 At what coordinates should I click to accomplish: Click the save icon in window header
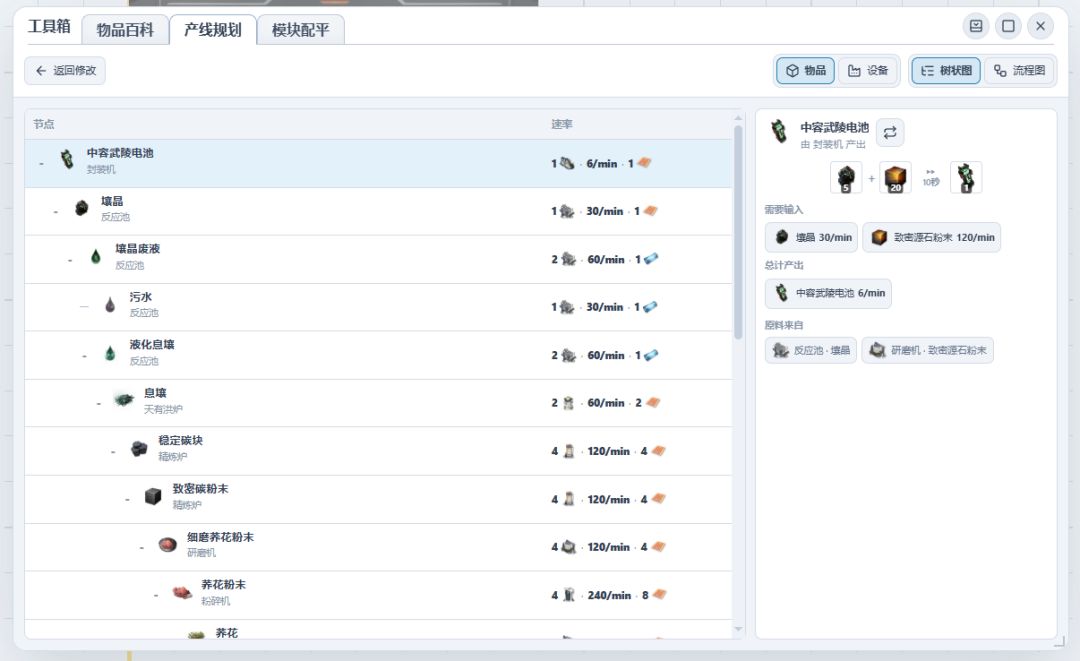[x=976, y=26]
